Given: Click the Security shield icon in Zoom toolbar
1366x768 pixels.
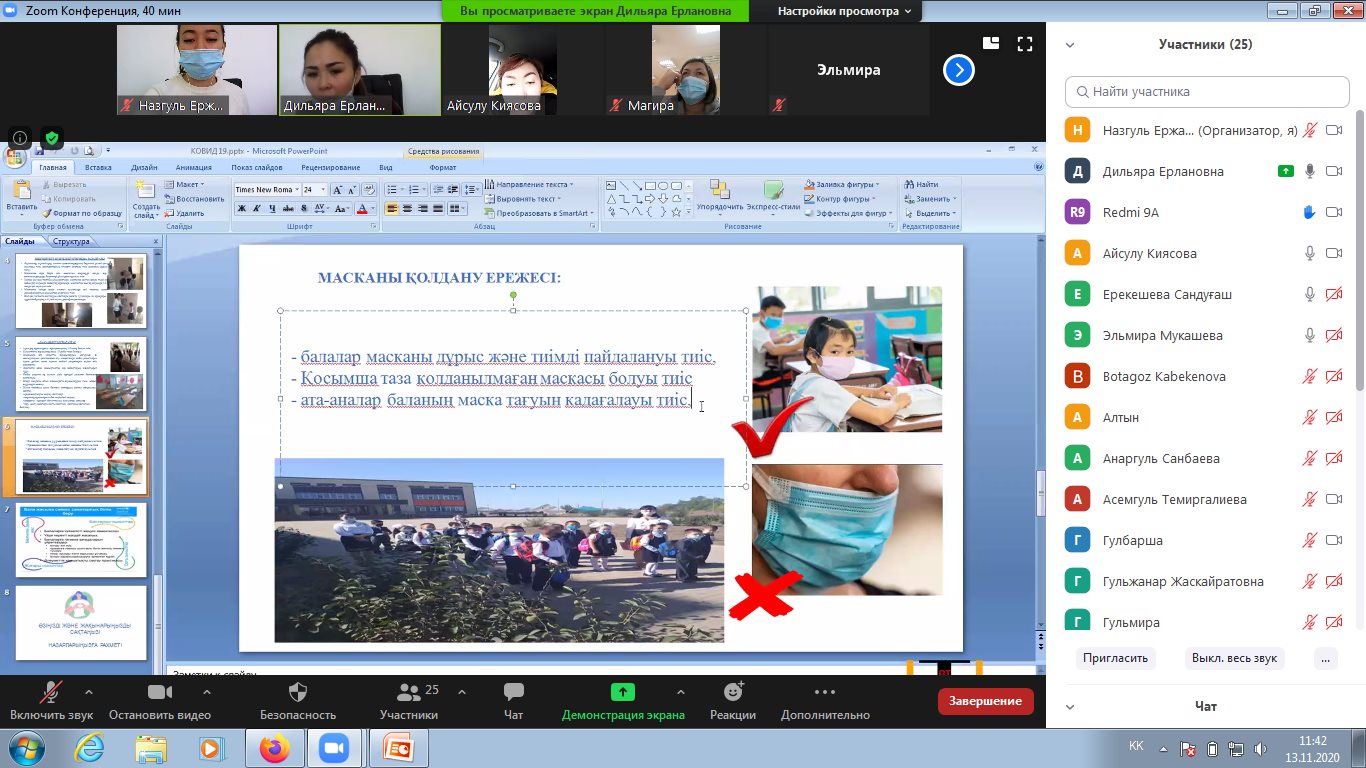Looking at the screenshot, I should 297,692.
